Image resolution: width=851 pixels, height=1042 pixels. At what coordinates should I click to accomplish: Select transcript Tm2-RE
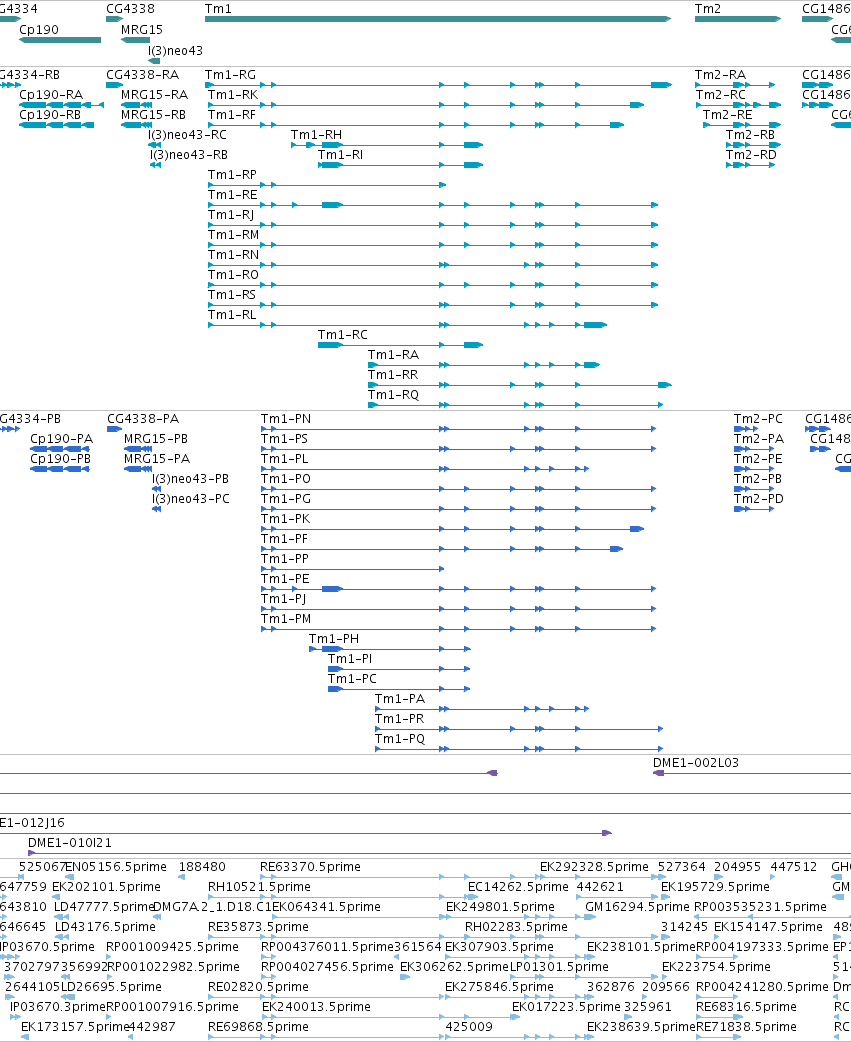point(742,125)
